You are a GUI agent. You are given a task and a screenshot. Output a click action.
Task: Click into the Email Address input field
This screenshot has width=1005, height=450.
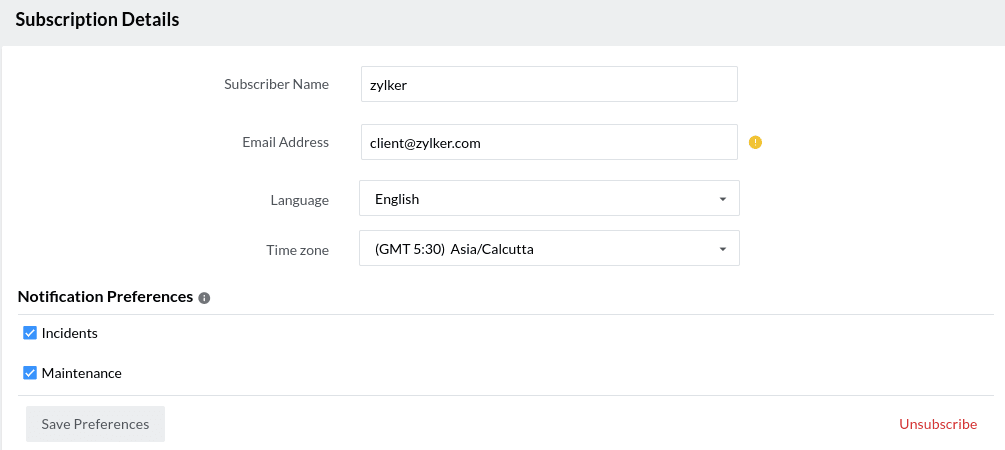coord(548,143)
